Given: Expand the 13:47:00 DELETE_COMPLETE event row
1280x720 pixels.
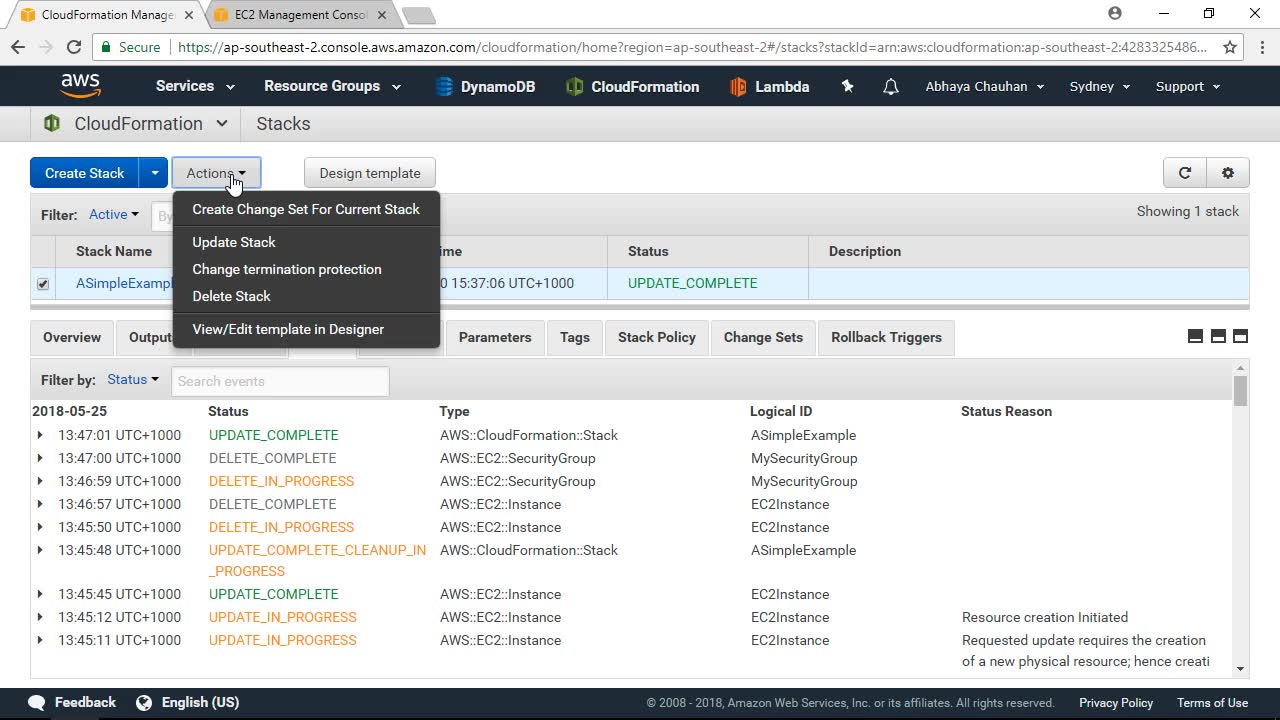Looking at the screenshot, I should click(x=40, y=458).
